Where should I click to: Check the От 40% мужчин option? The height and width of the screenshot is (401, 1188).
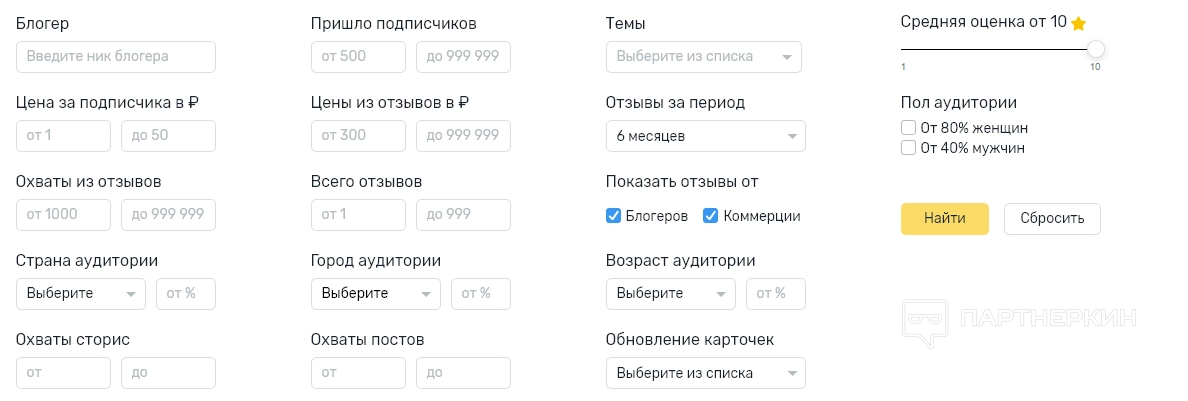pyautogui.click(x=909, y=148)
